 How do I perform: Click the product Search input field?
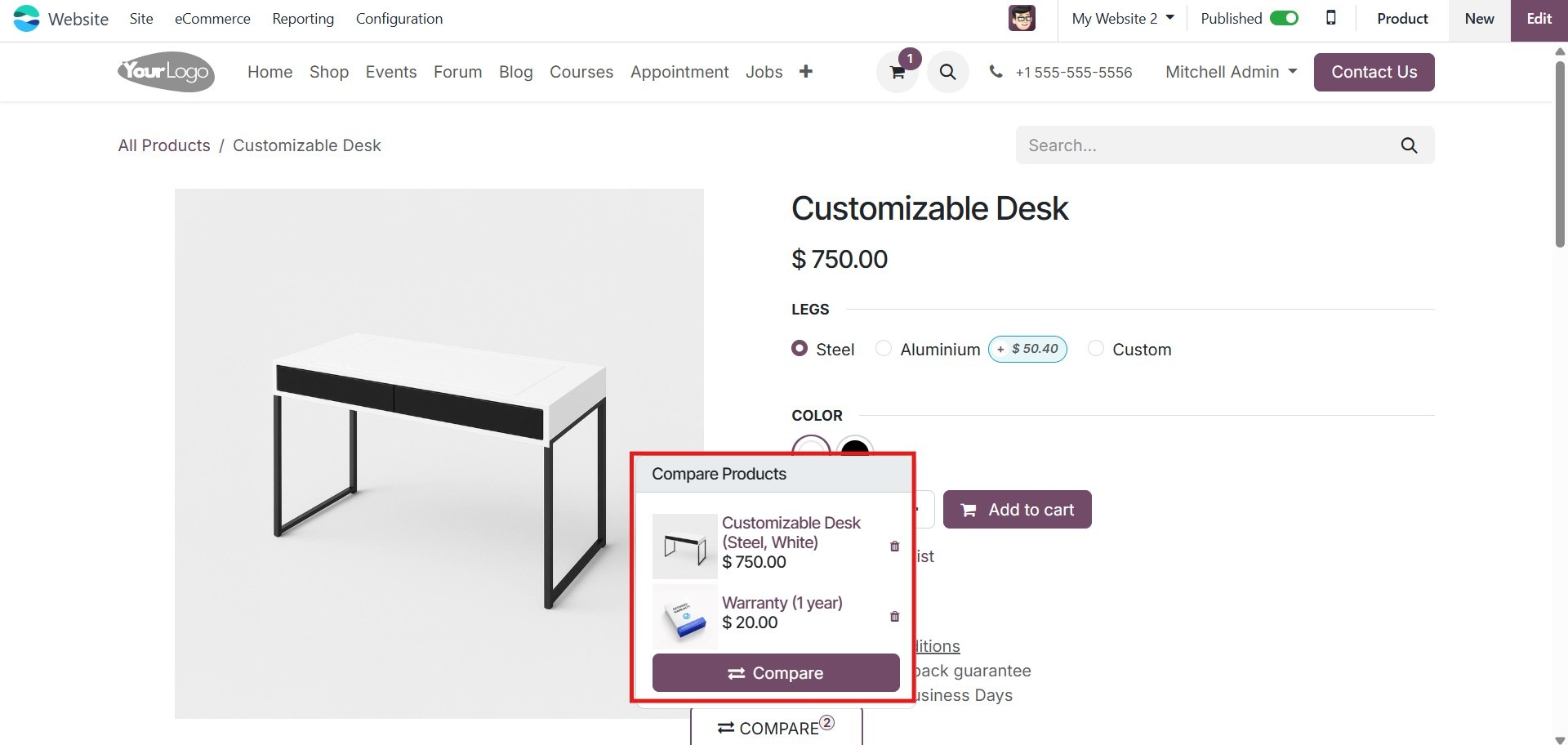click(1209, 145)
